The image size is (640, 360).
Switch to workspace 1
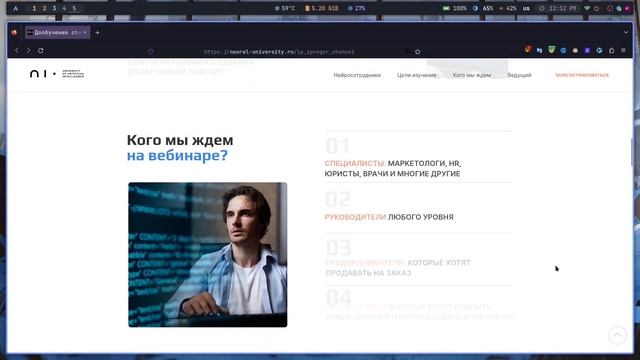(34, 8)
